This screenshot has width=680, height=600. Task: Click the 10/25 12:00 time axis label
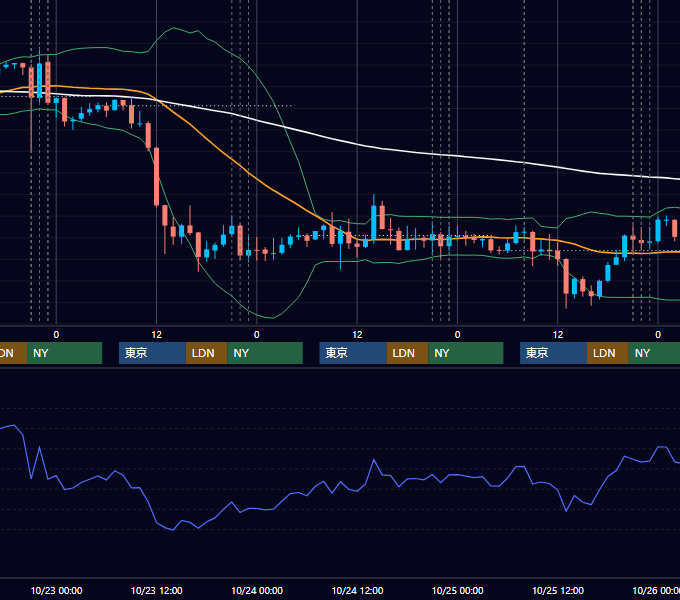[x=558, y=590]
